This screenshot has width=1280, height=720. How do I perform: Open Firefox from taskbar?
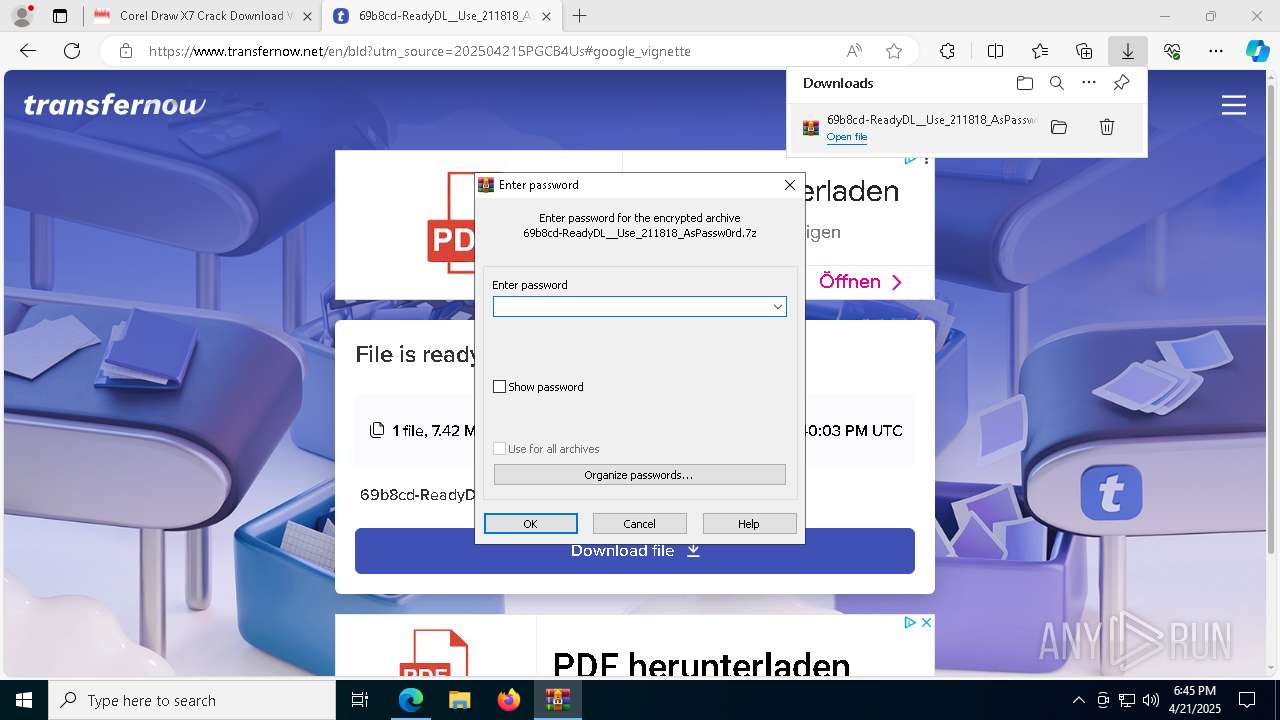click(x=508, y=700)
